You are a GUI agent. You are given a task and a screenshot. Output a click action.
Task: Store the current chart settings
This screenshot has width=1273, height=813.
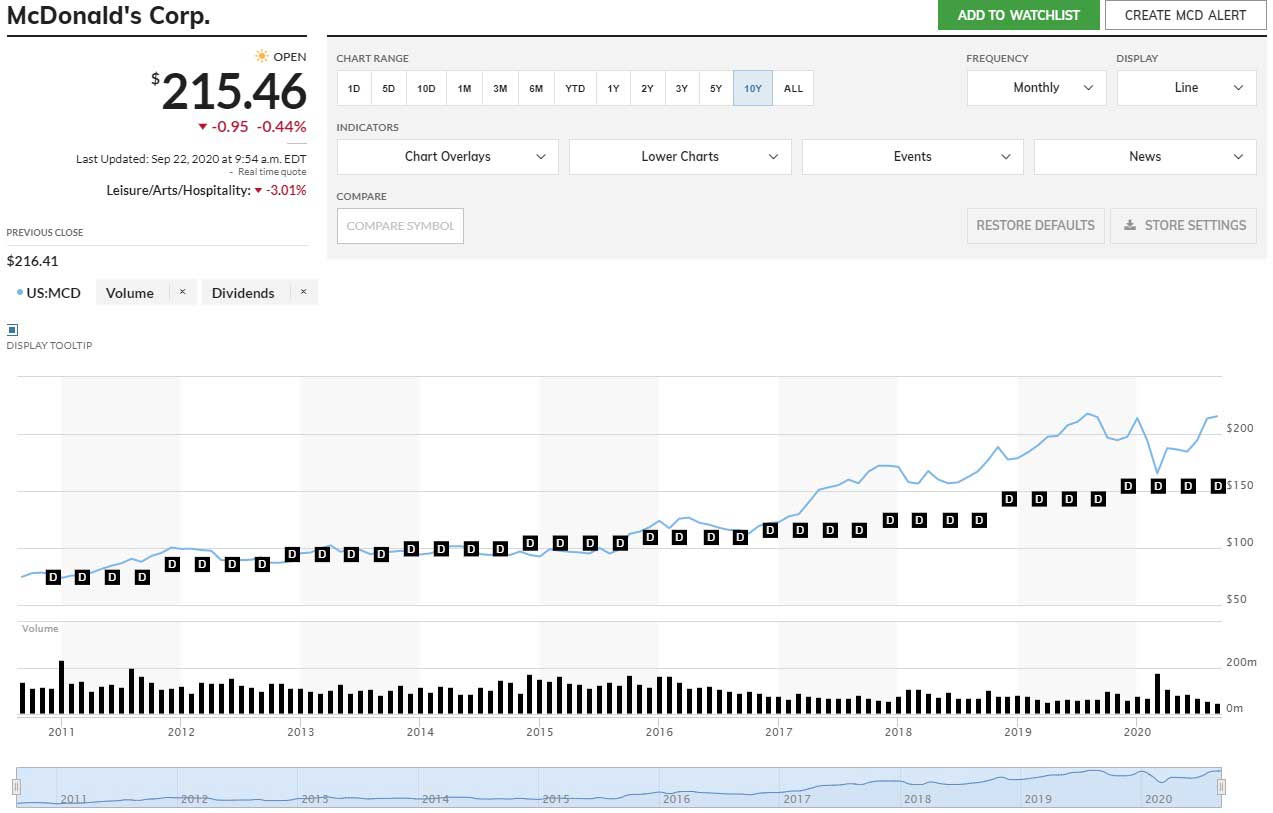(x=1184, y=226)
